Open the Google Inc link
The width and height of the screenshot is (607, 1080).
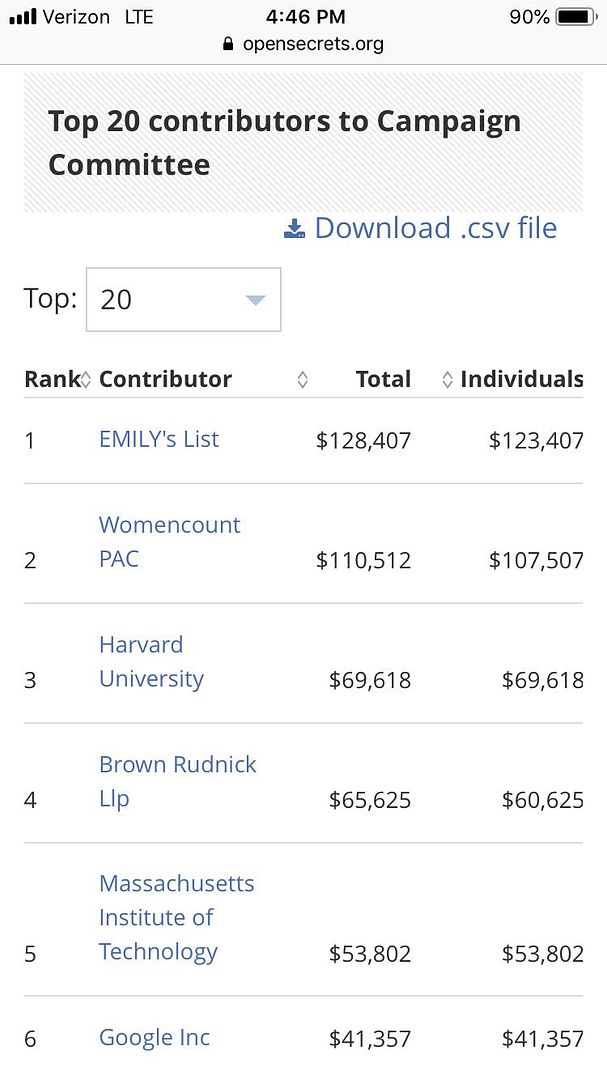(154, 1038)
